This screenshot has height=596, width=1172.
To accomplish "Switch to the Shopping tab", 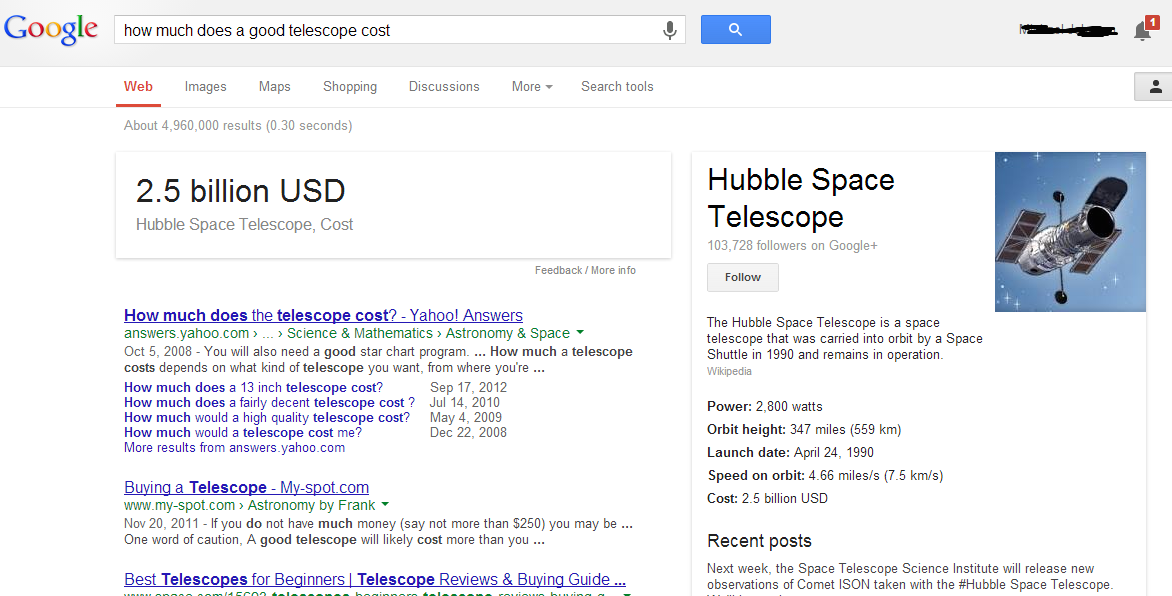I will point(349,87).
